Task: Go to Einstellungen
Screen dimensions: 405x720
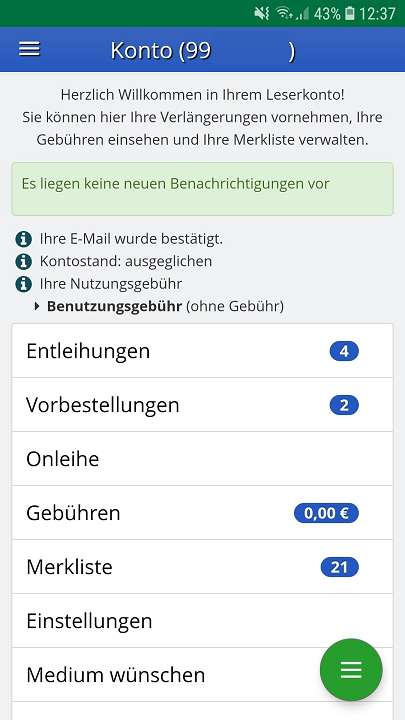Action: 202,621
